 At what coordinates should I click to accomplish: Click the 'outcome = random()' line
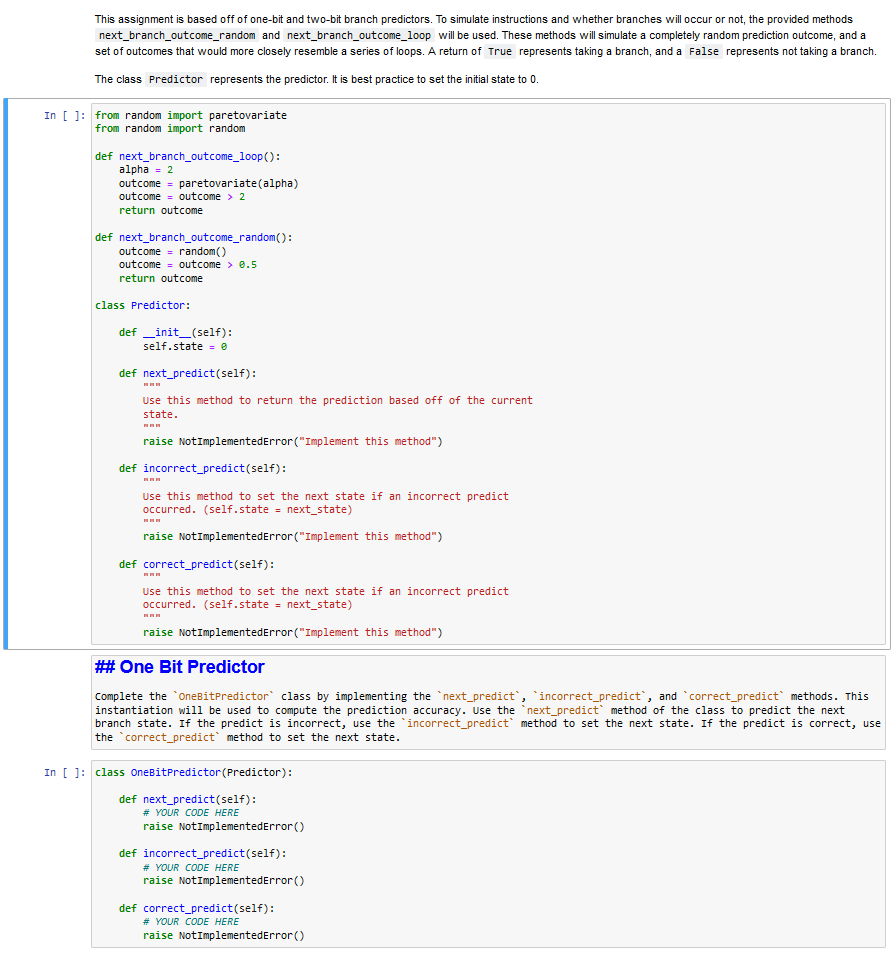coord(172,251)
